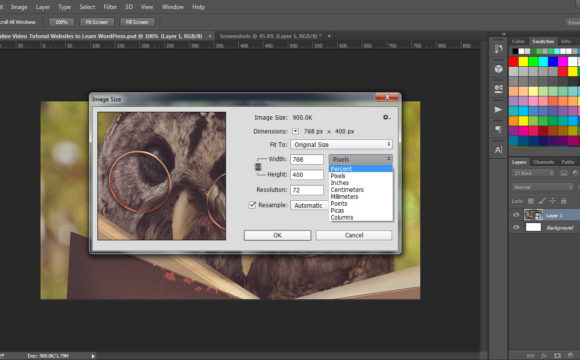The width and height of the screenshot is (580, 360).
Task: Click the 100% zoom button
Action: (61, 22)
